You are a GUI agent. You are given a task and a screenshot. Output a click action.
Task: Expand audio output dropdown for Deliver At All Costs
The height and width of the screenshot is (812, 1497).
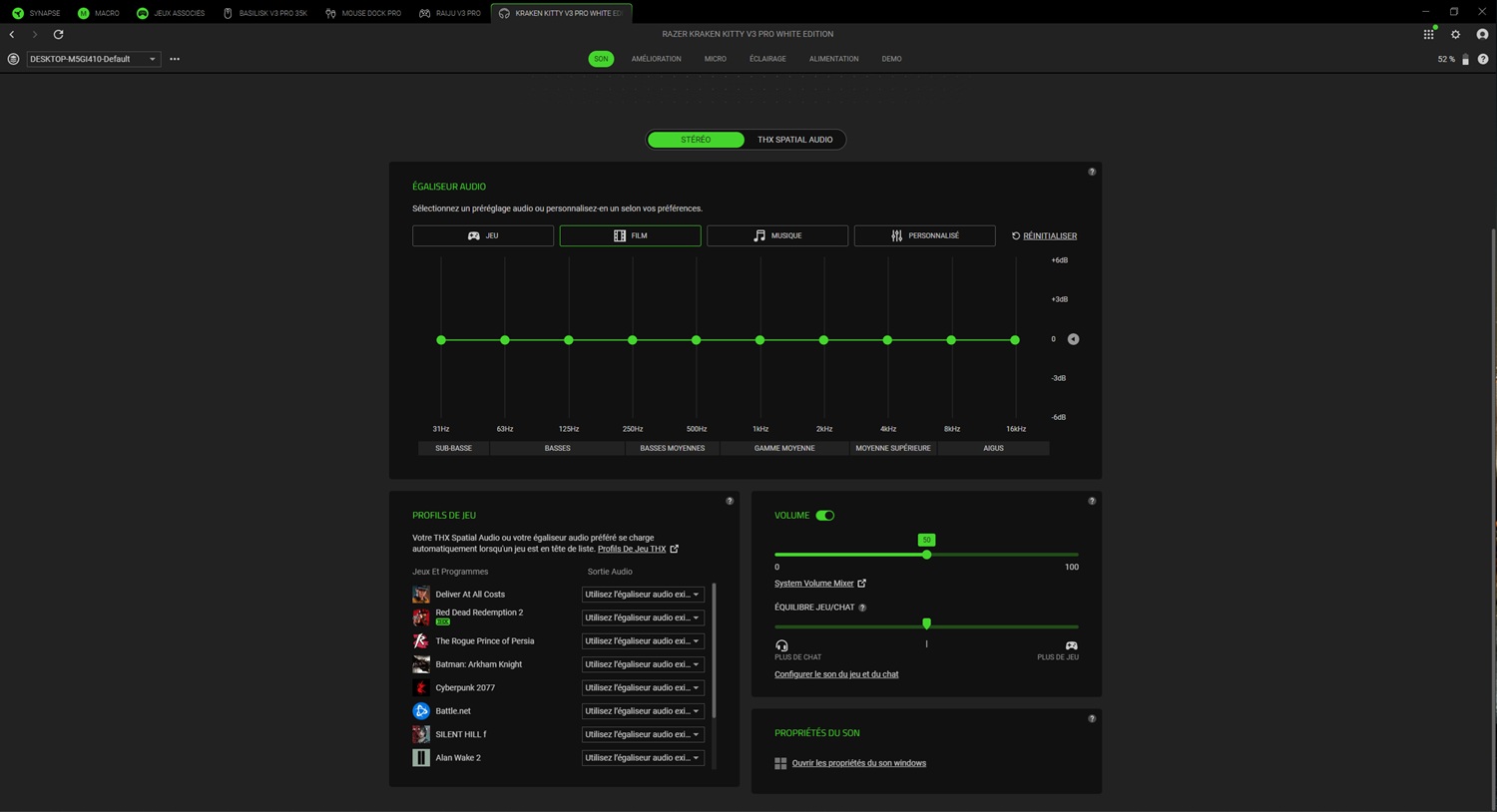pos(642,595)
